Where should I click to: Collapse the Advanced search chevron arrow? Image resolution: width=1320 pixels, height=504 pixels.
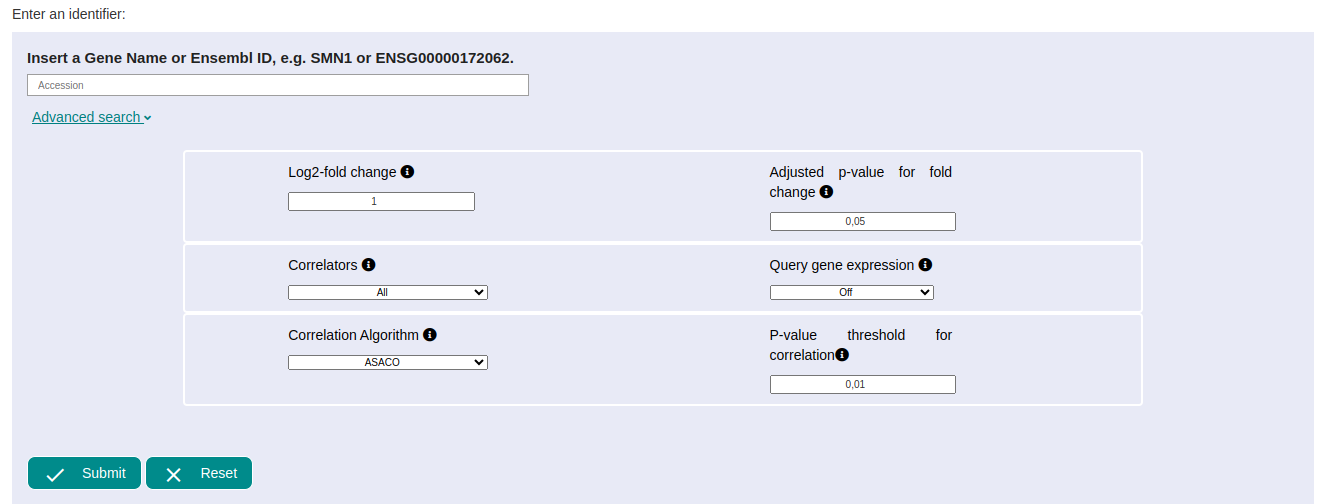click(148, 118)
